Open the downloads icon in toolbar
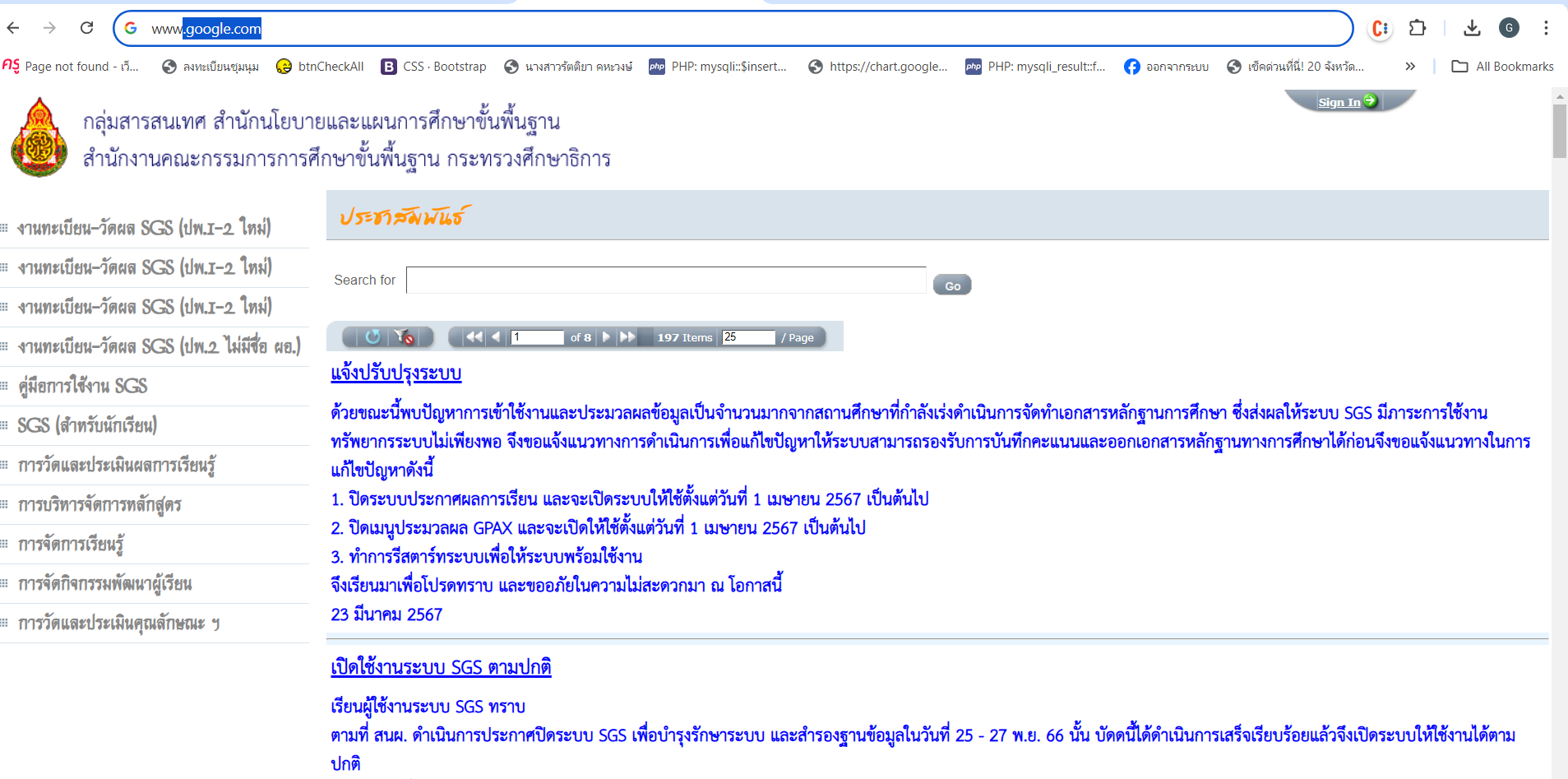 tap(1472, 28)
